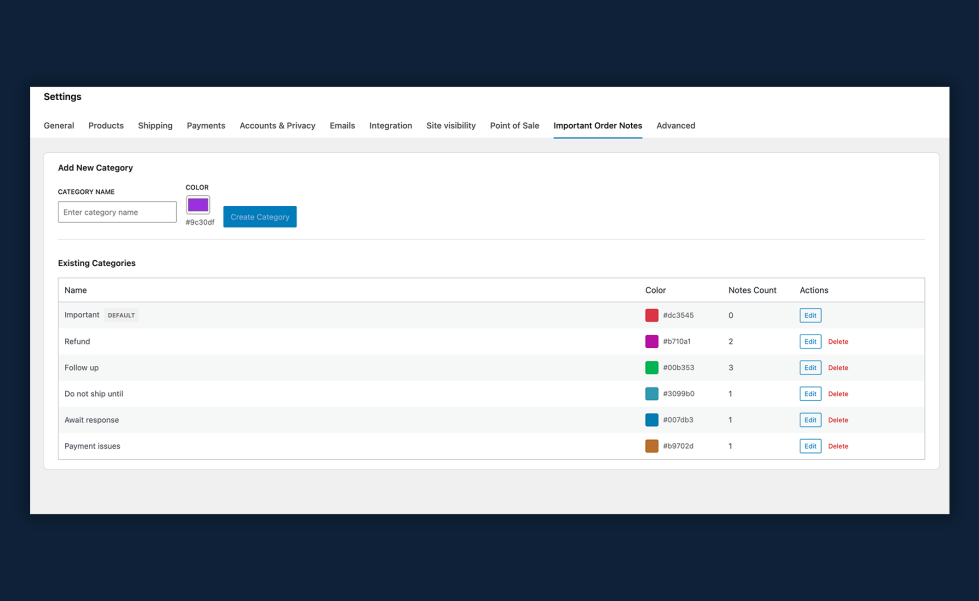Edit the Refund category
Viewport: 979px width, 601px height.
pos(810,341)
